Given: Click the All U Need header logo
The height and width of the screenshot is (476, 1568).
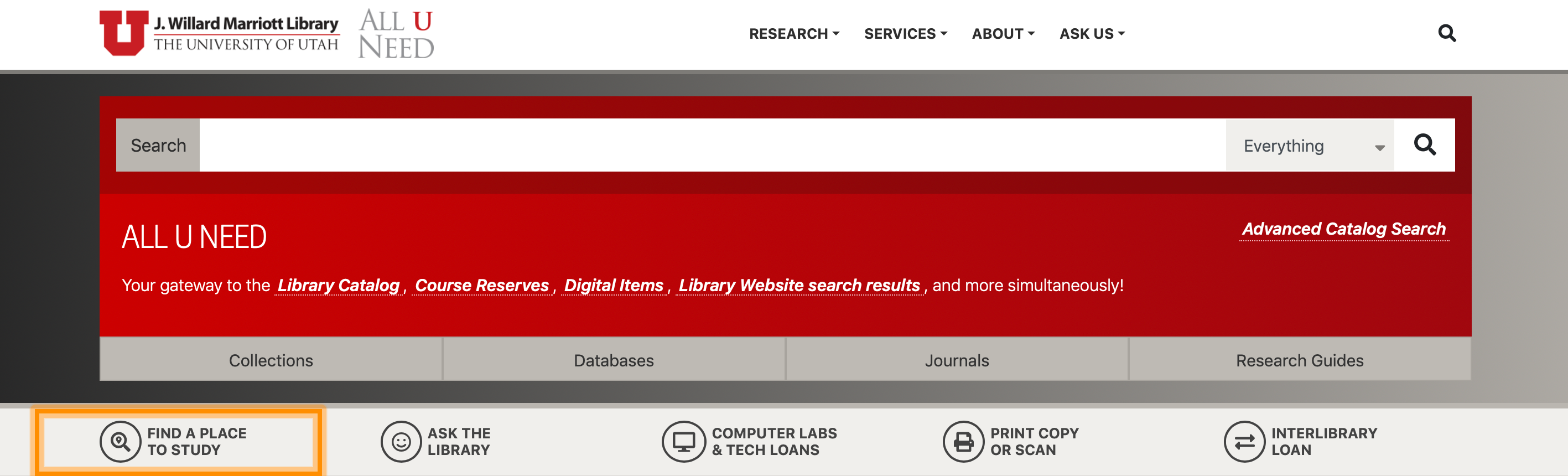Looking at the screenshot, I should (396, 33).
